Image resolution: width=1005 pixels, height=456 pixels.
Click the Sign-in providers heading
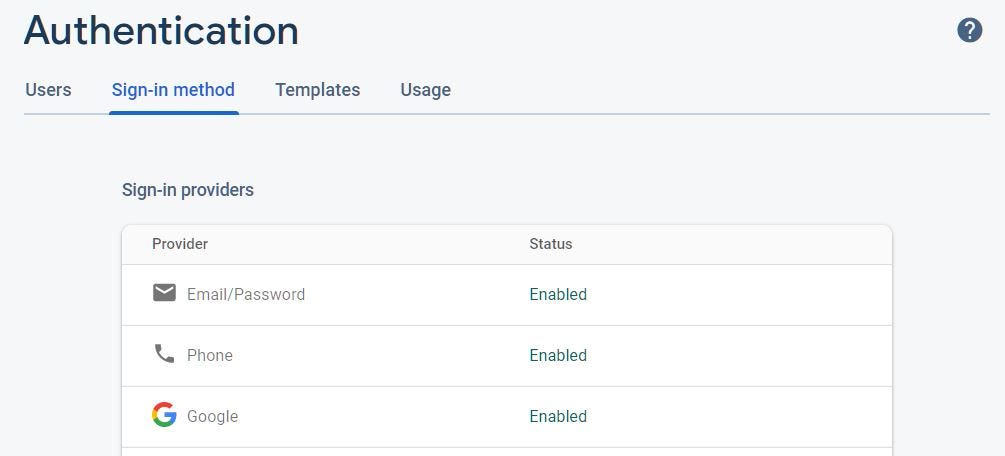point(188,190)
